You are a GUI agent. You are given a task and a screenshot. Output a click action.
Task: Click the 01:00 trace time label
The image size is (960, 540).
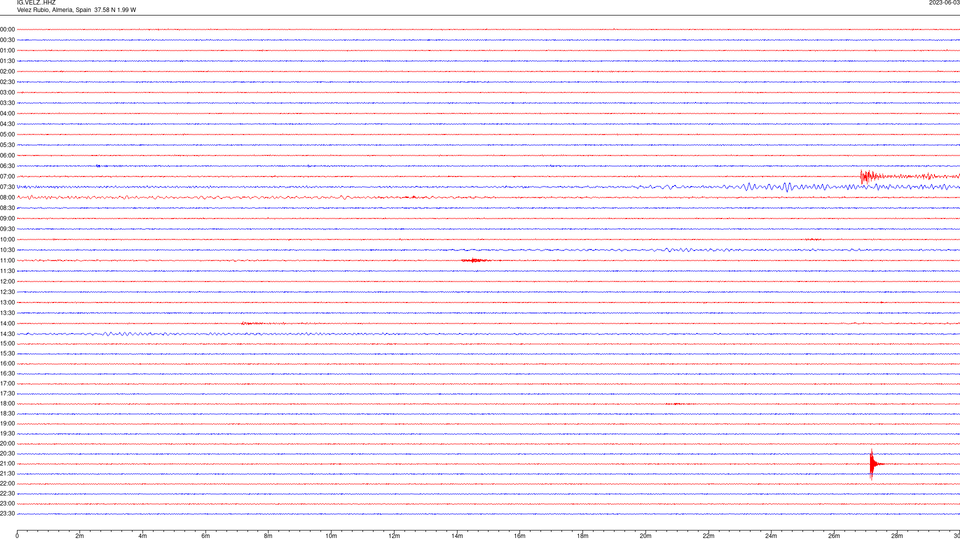coord(7,50)
